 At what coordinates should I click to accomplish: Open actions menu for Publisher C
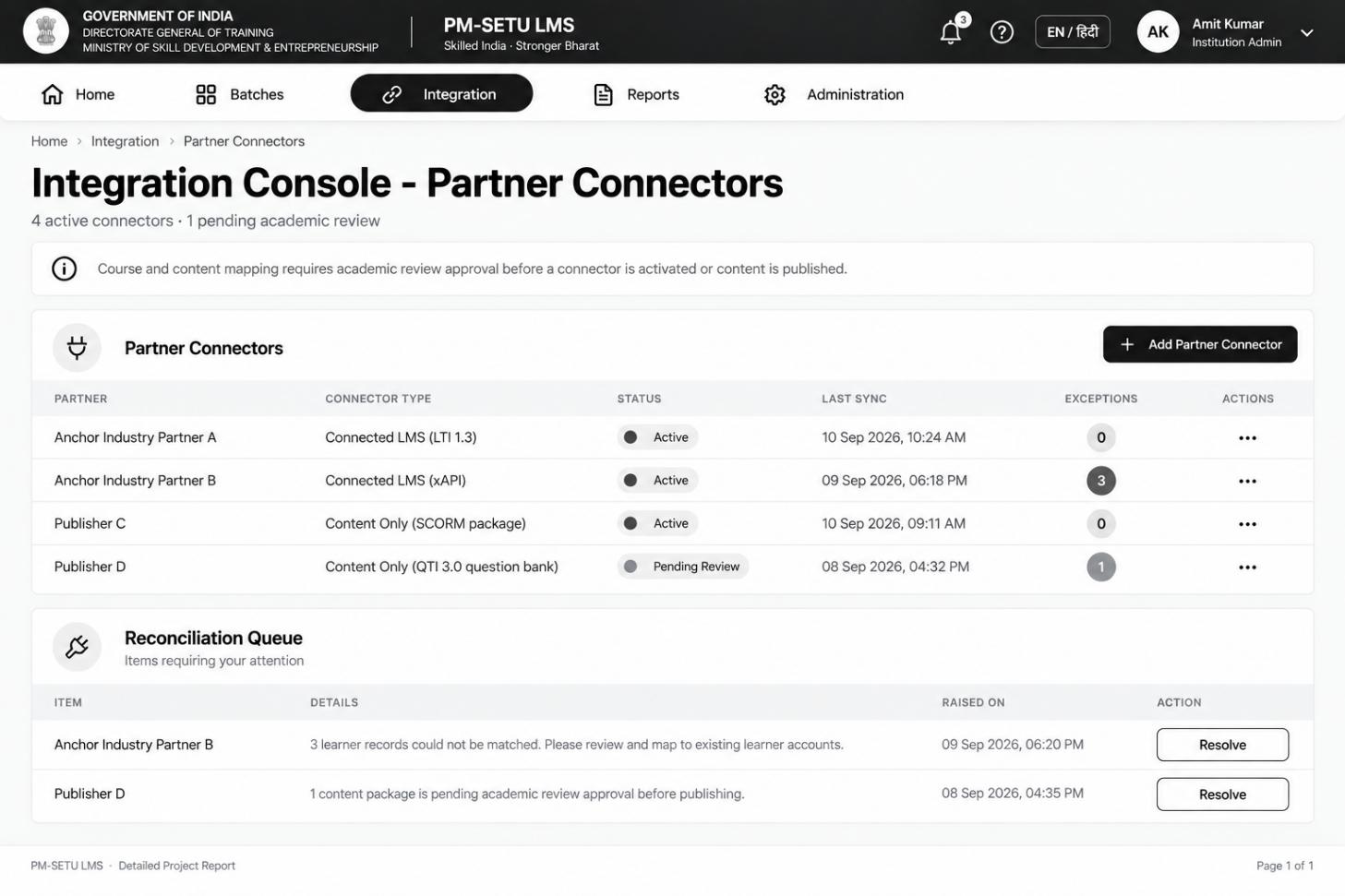[x=1247, y=523]
